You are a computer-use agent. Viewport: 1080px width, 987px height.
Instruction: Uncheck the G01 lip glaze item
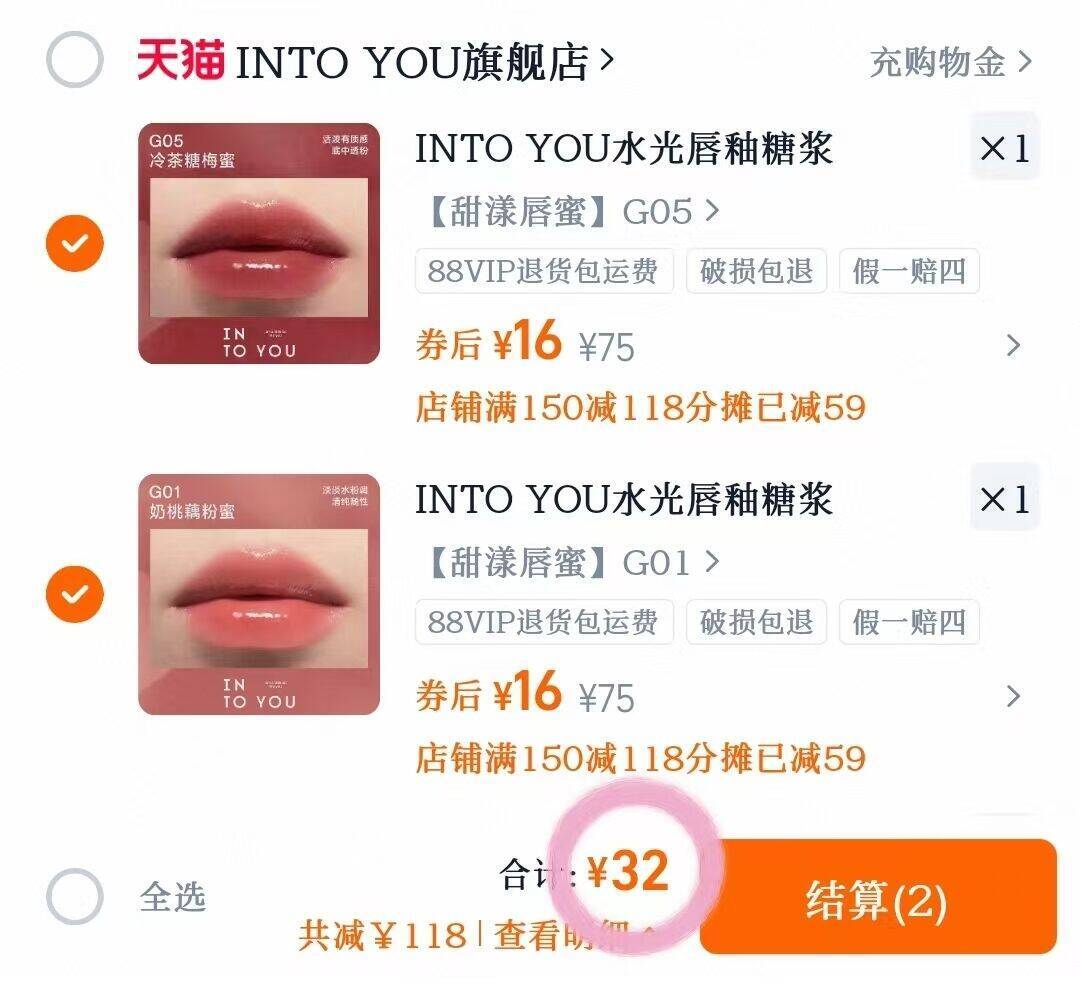coord(74,594)
